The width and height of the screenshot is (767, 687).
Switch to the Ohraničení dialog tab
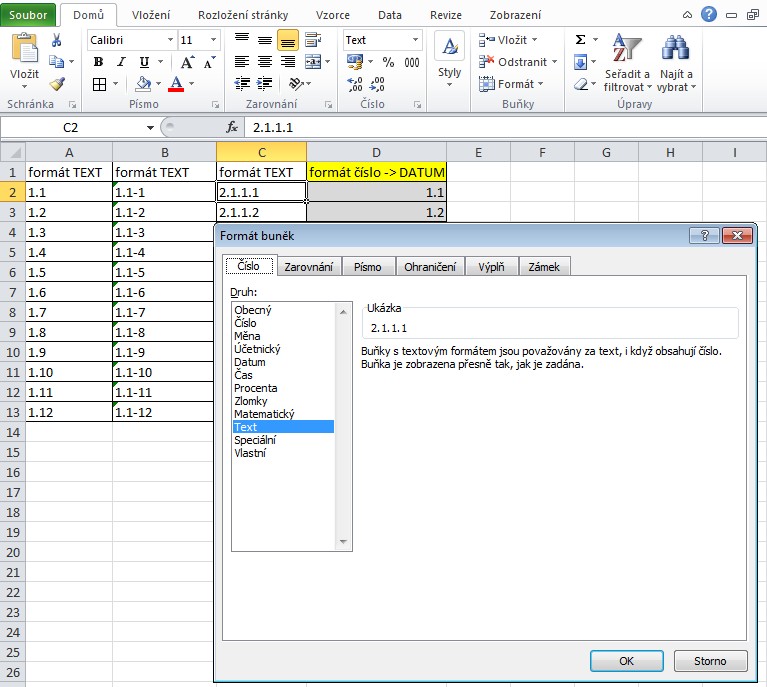430,267
